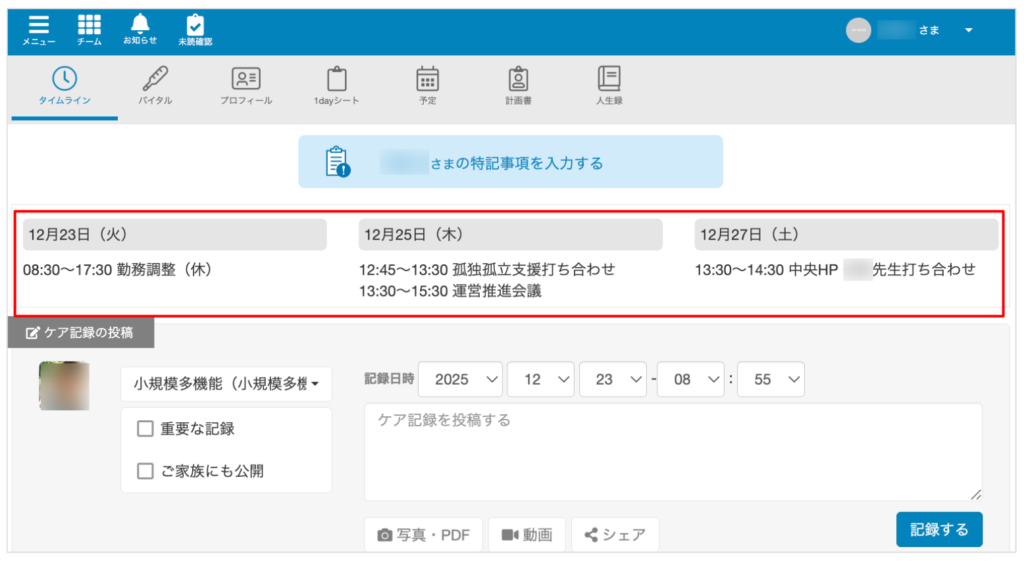The image size is (1024, 561).
Task: Check the ご家族にも公開 checkbox
Action: point(146,471)
